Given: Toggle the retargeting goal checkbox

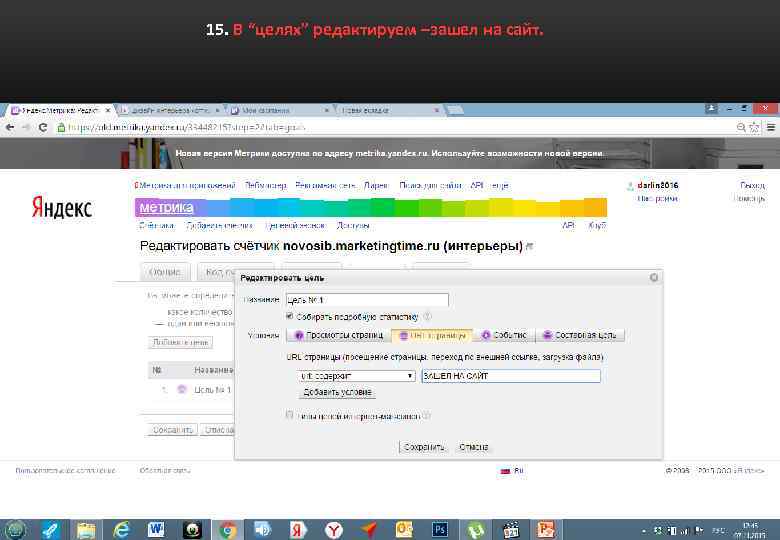Looking at the screenshot, I should click(x=290, y=414).
